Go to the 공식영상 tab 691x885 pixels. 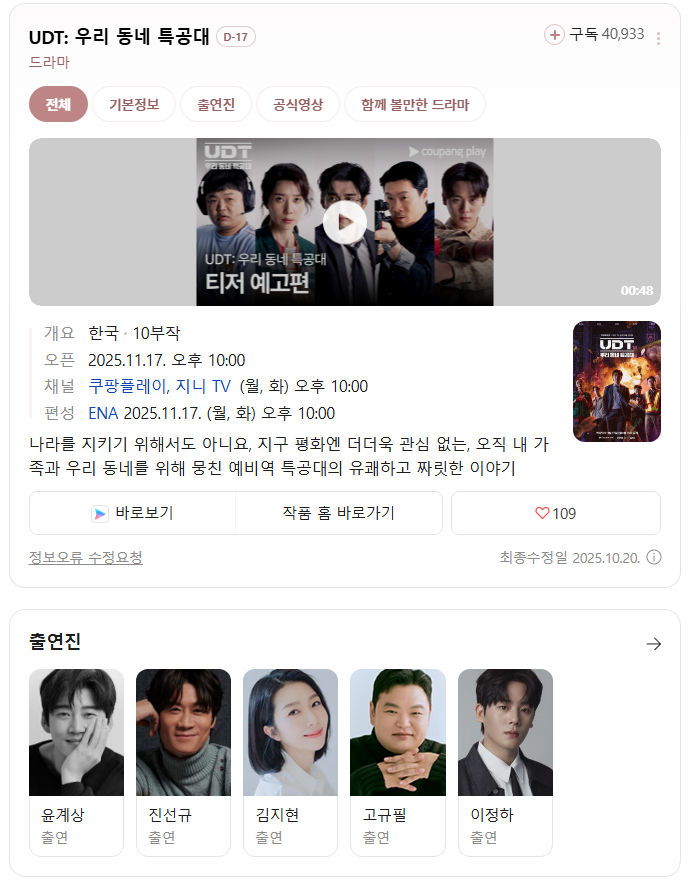tap(298, 104)
